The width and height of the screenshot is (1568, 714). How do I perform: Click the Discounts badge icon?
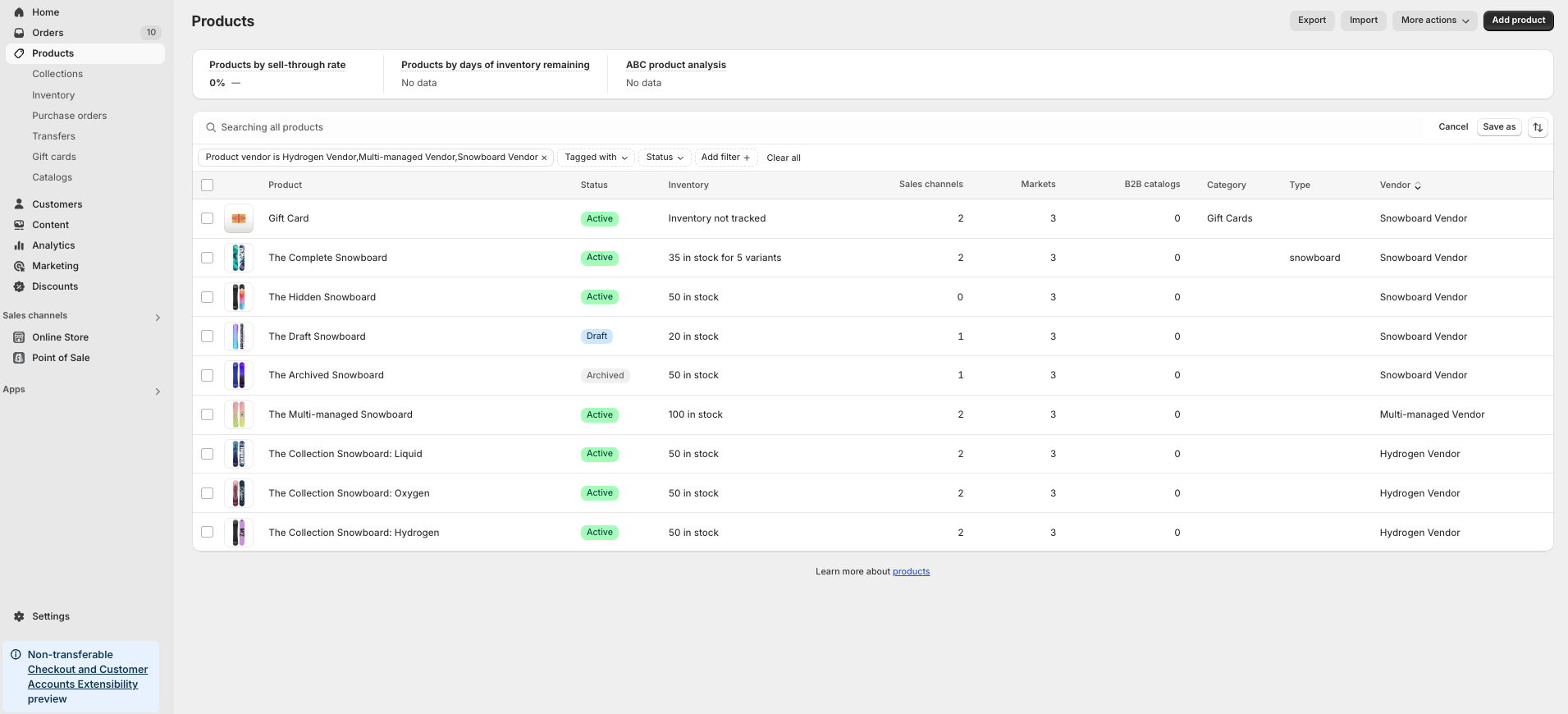pos(19,286)
